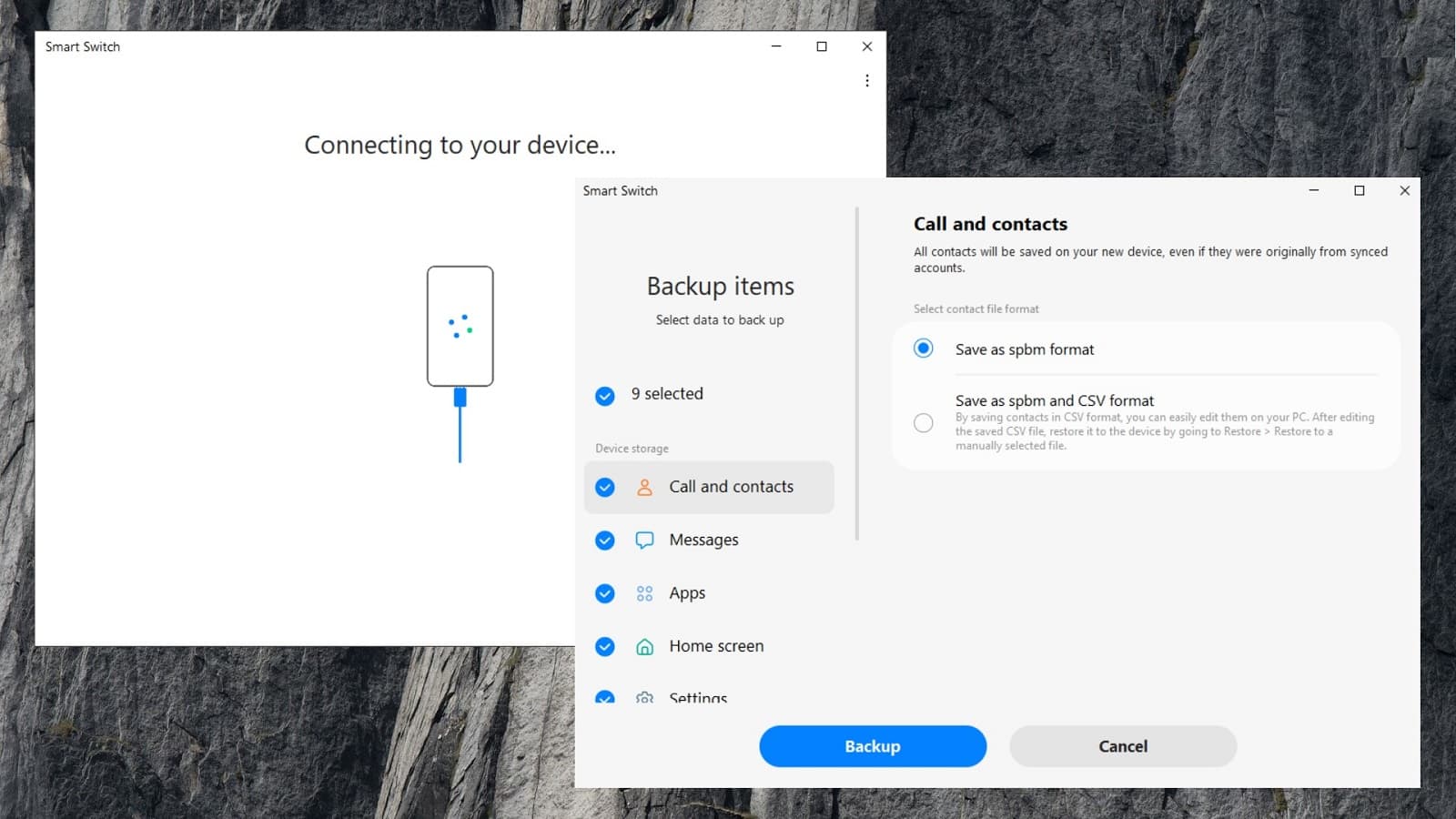Select the Apps grid icon
Screen dimensions: 1456x819
click(x=644, y=592)
